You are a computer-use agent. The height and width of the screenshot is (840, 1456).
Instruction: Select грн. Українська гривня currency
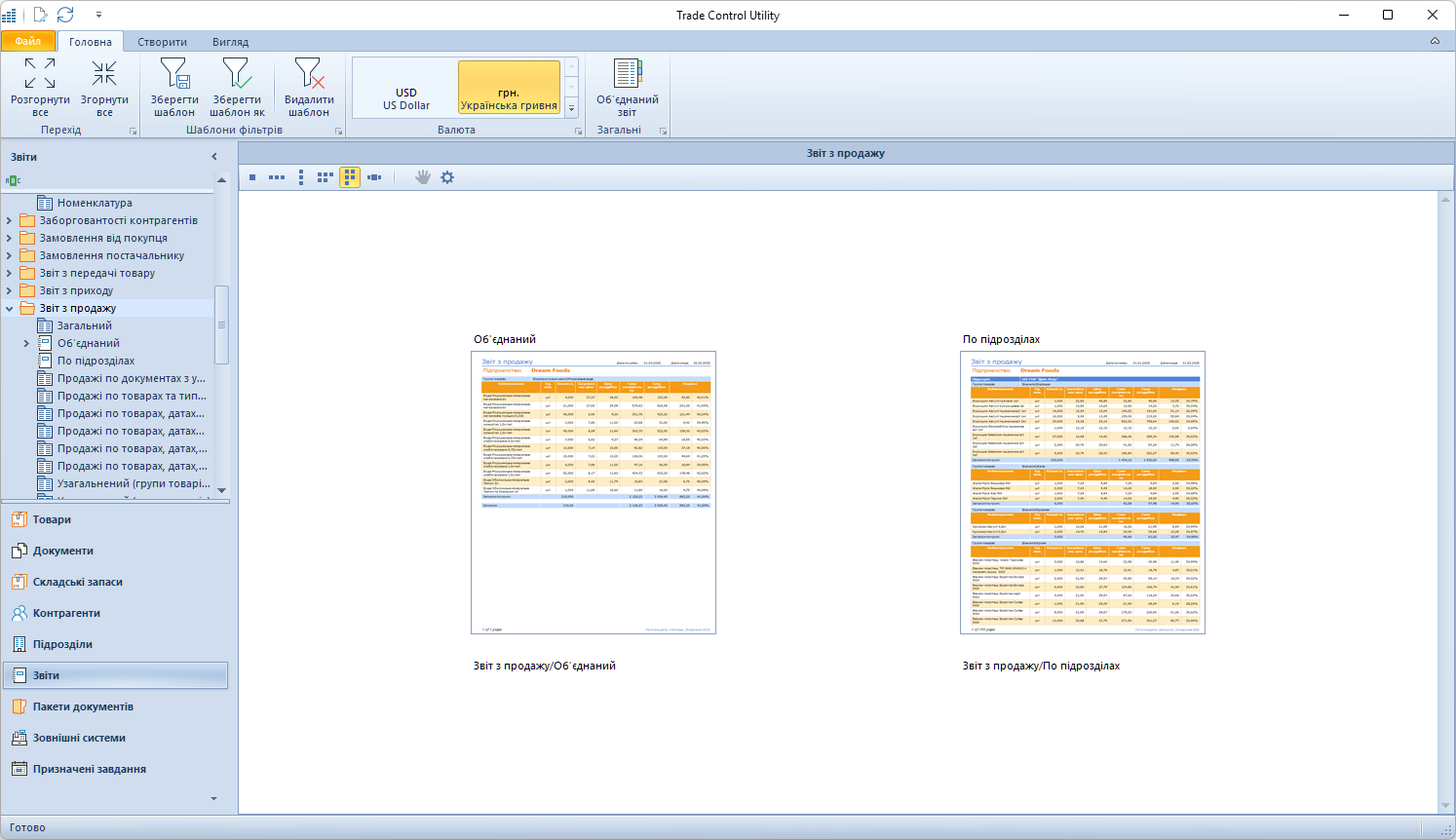(509, 98)
